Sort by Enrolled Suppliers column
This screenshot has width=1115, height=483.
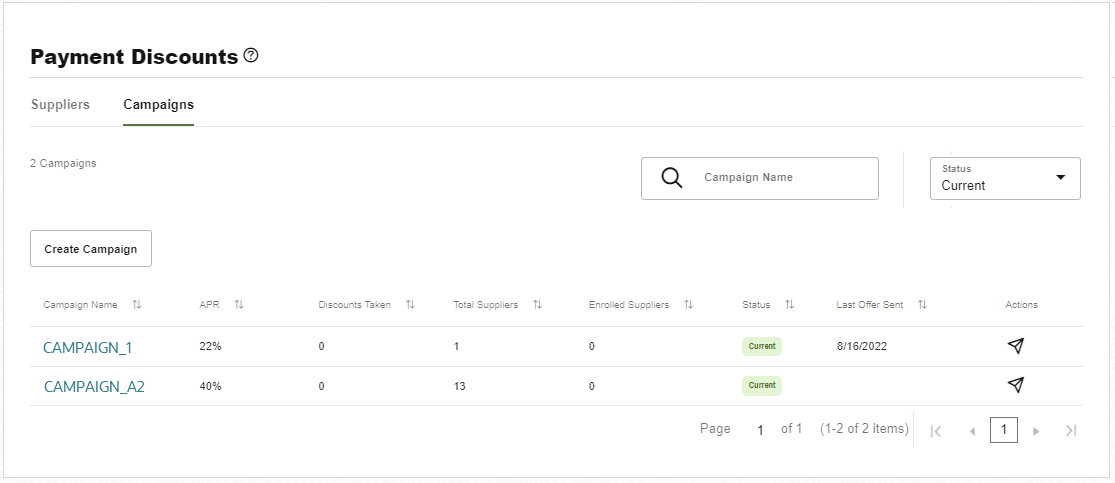pos(688,305)
